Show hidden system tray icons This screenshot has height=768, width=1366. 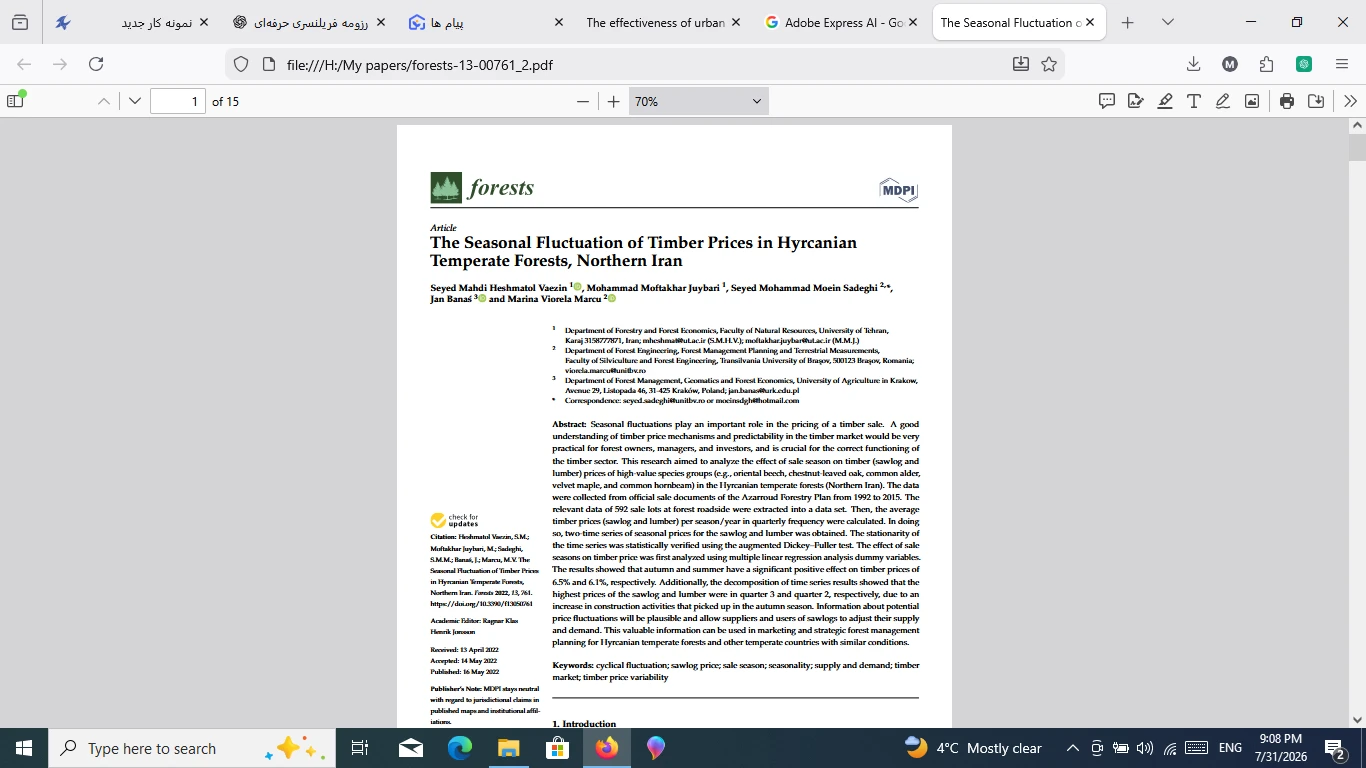[x=1073, y=748]
